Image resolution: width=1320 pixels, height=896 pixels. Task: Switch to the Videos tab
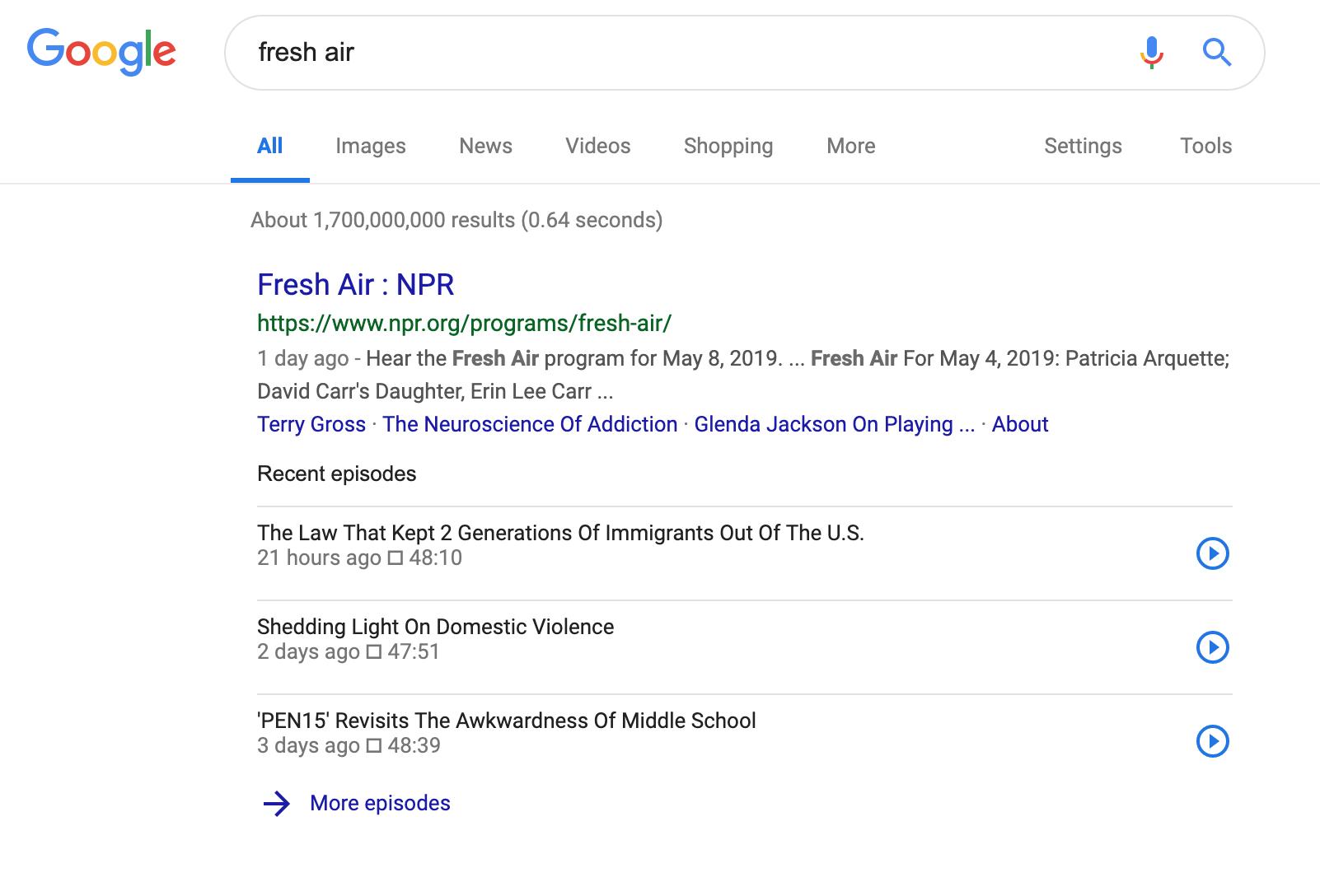[597, 147]
